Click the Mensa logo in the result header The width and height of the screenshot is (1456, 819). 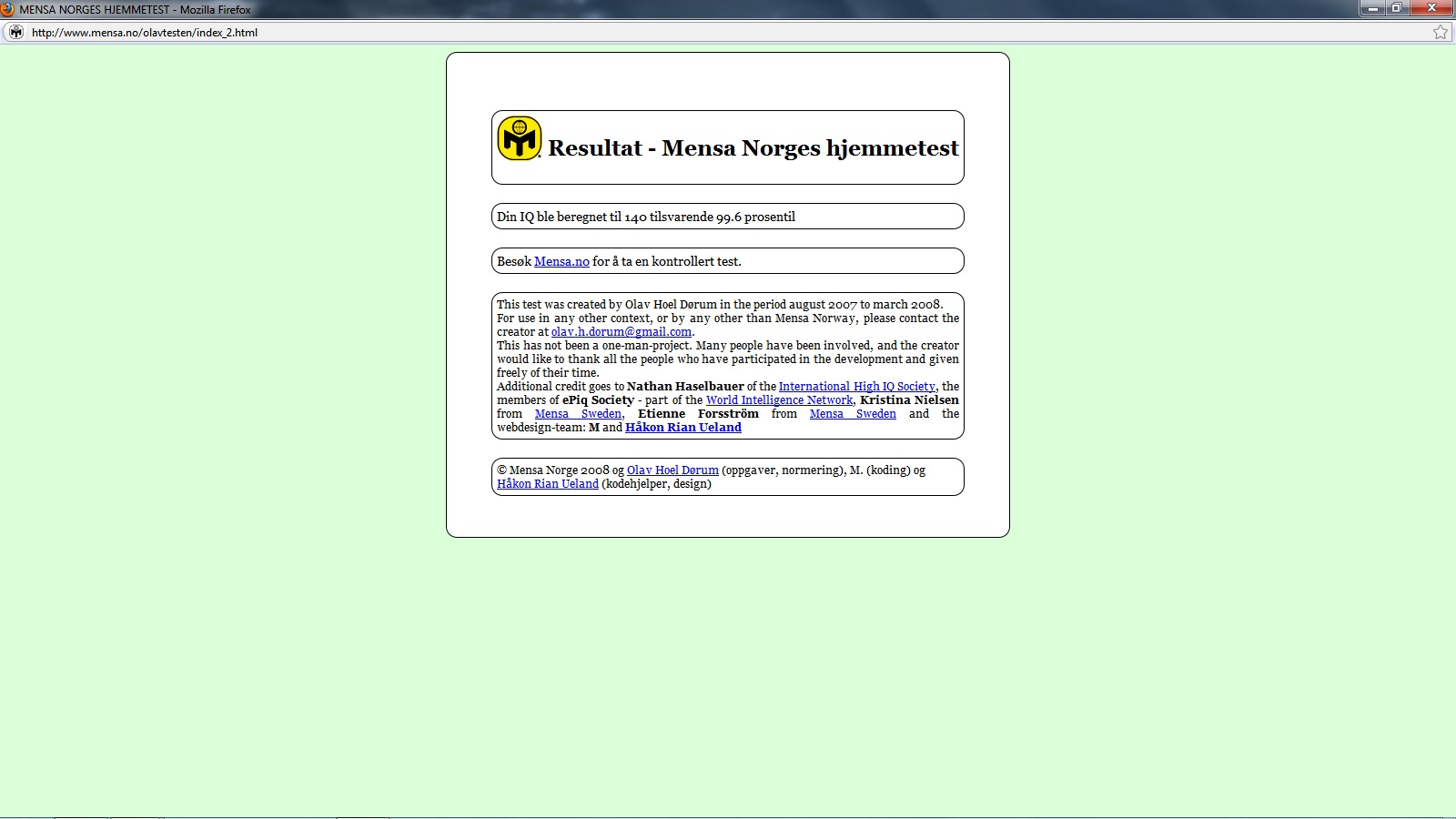520,138
